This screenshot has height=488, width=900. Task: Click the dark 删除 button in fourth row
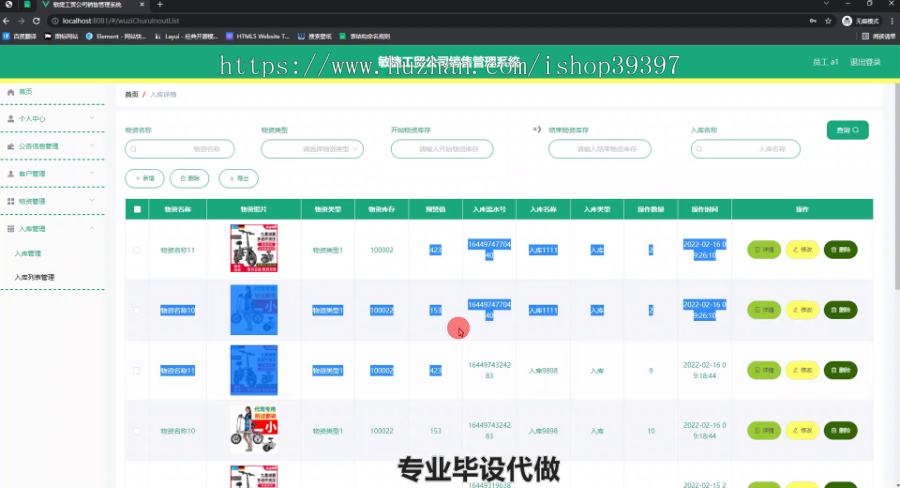tap(841, 431)
